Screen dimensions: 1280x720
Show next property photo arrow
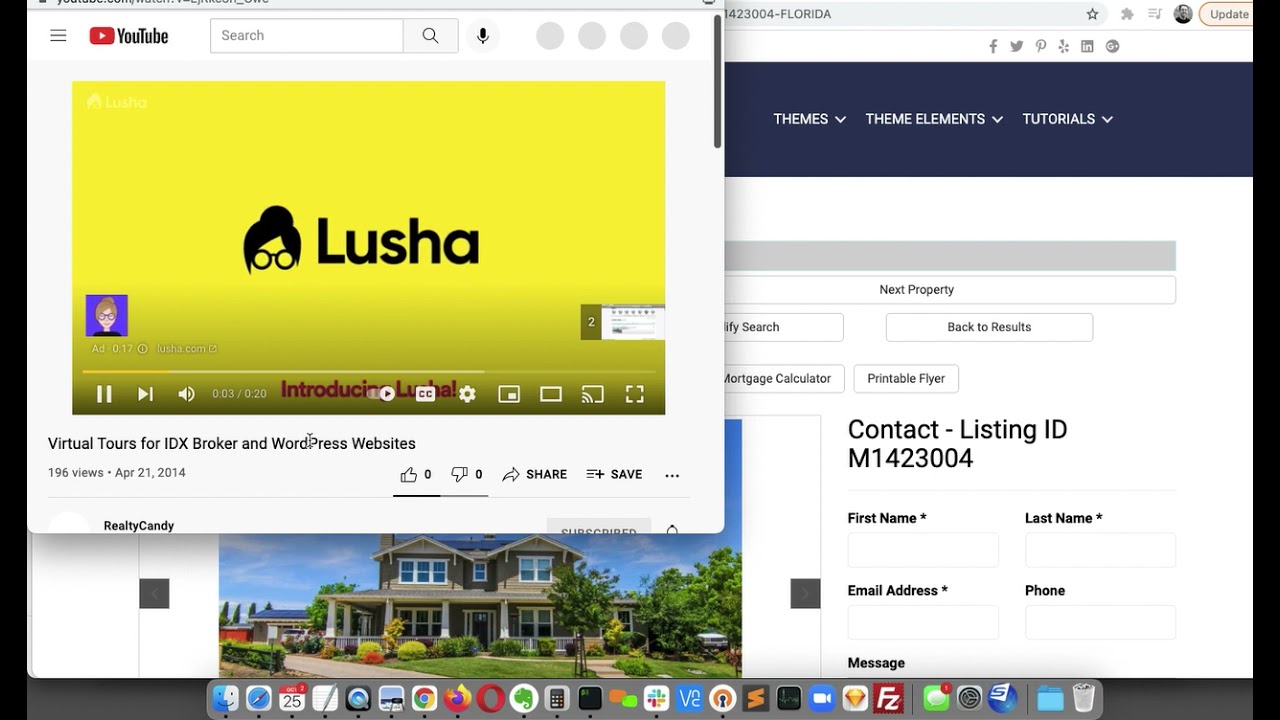tap(805, 593)
